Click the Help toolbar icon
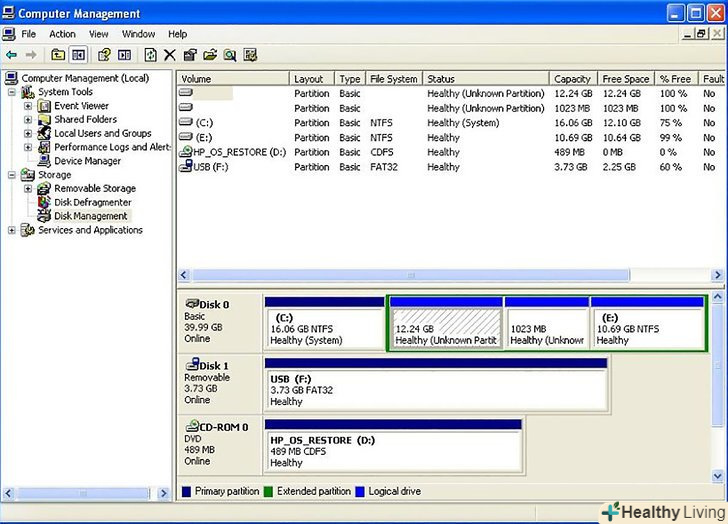 (x=103, y=55)
